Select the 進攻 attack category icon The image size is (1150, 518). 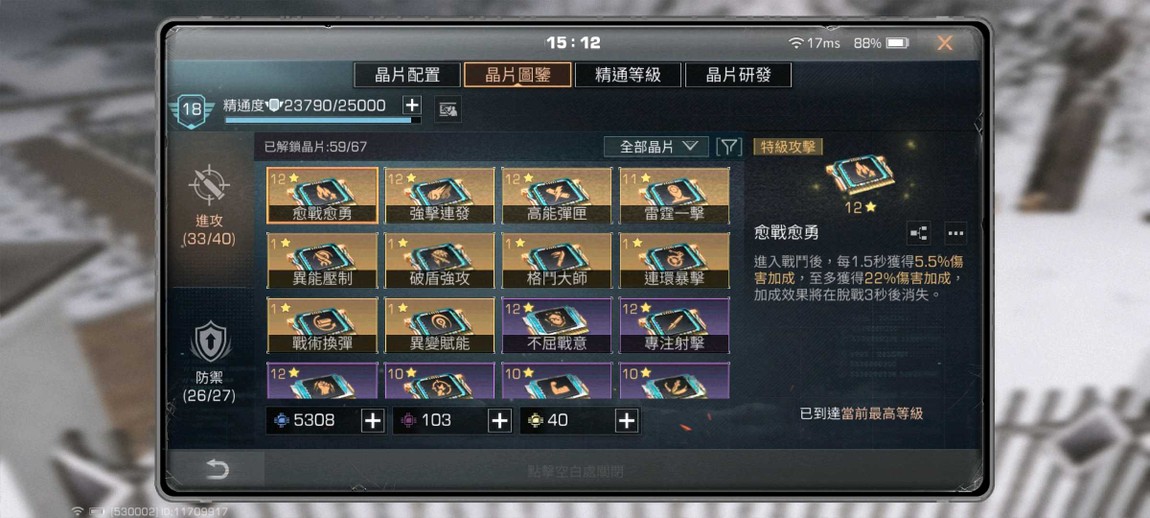tap(209, 185)
